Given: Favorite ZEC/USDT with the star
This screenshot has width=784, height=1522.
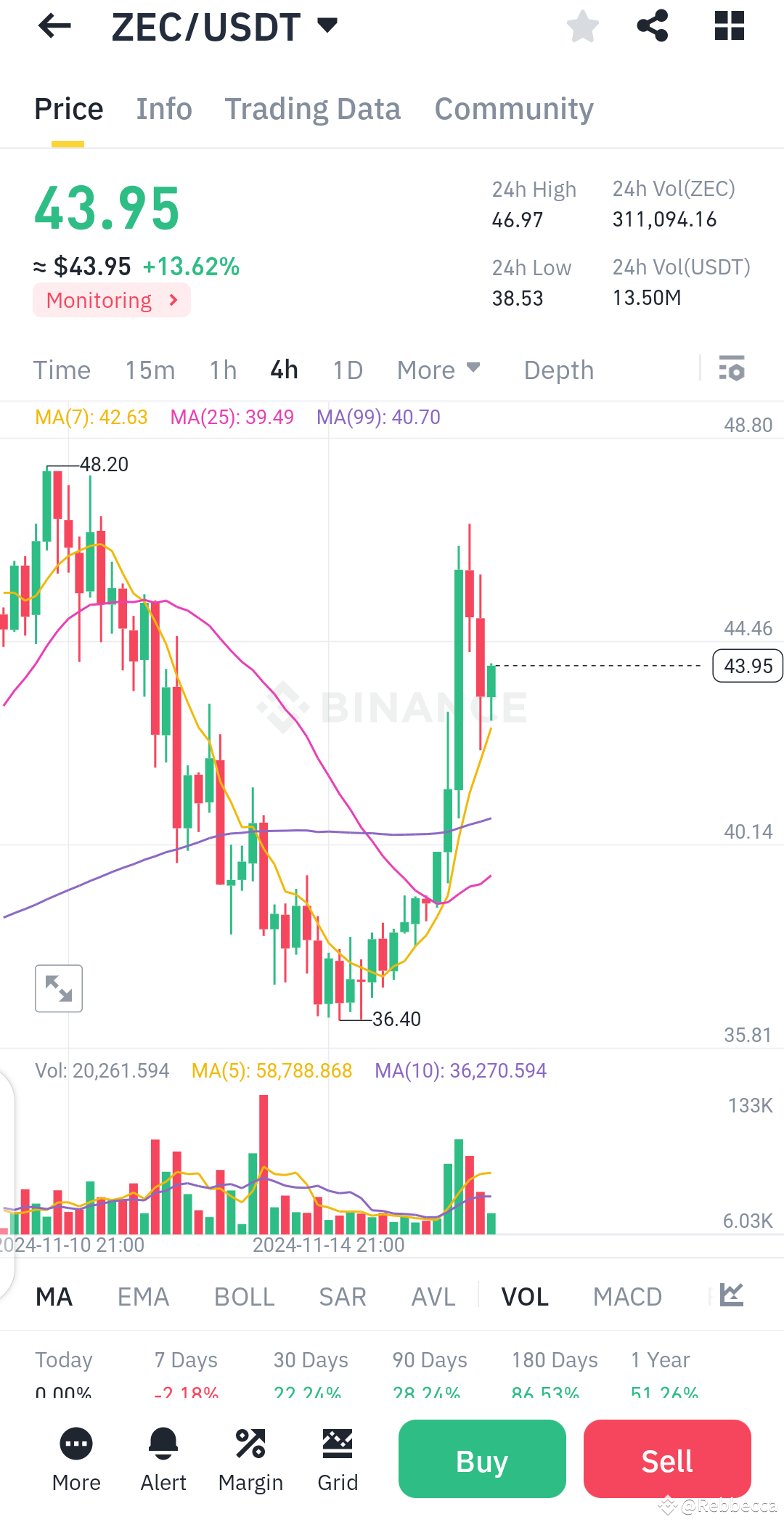Looking at the screenshot, I should click(582, 26).
